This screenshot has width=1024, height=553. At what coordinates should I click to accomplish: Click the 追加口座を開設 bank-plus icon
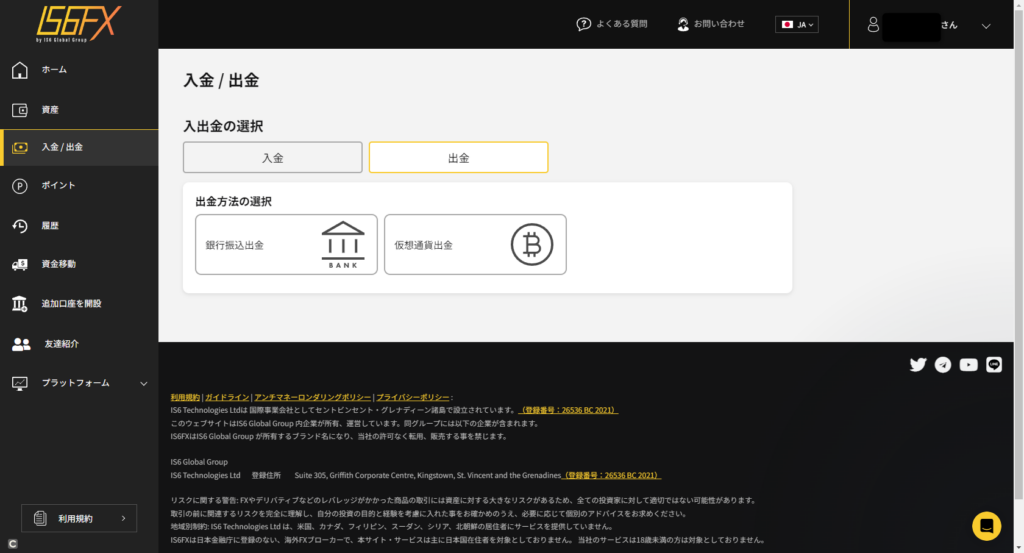point(20,304)
